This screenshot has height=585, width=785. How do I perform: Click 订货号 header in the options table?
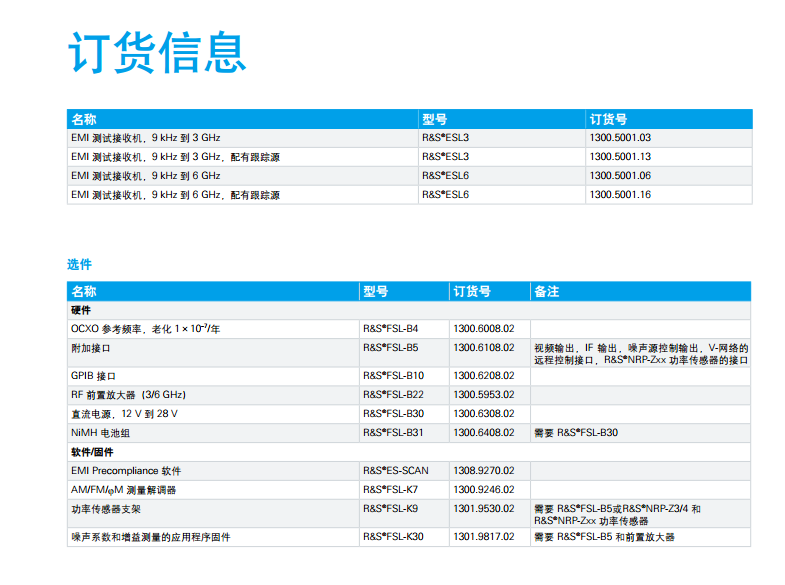[472, 291]
